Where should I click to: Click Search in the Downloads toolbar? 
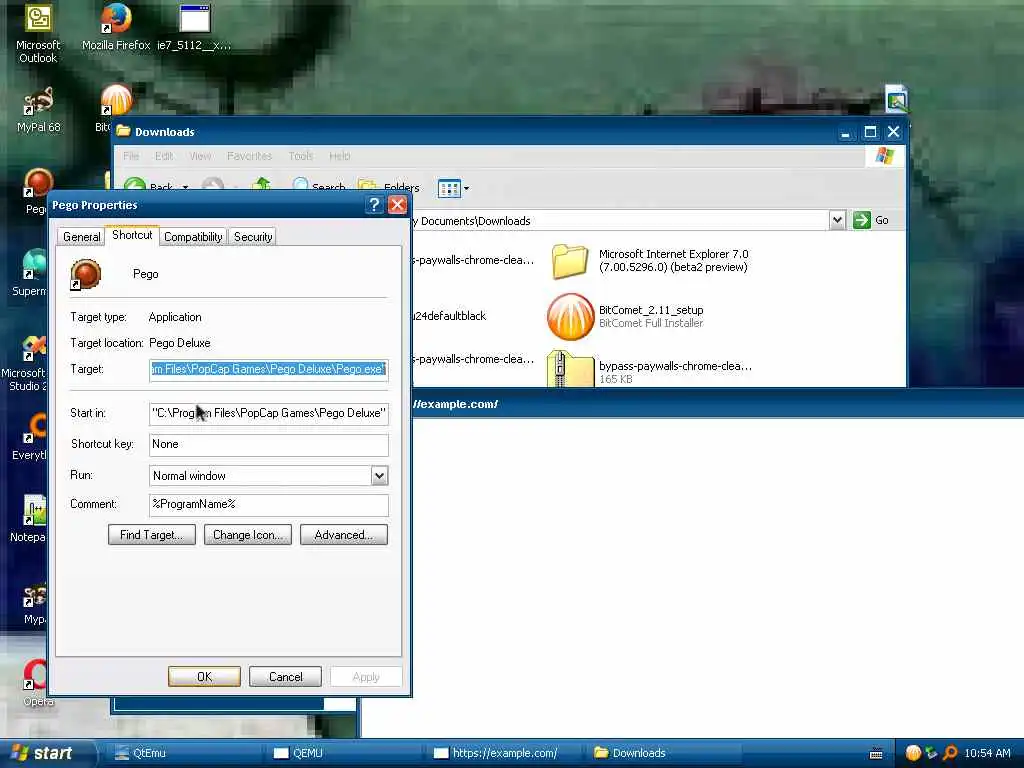pos(319,187)
